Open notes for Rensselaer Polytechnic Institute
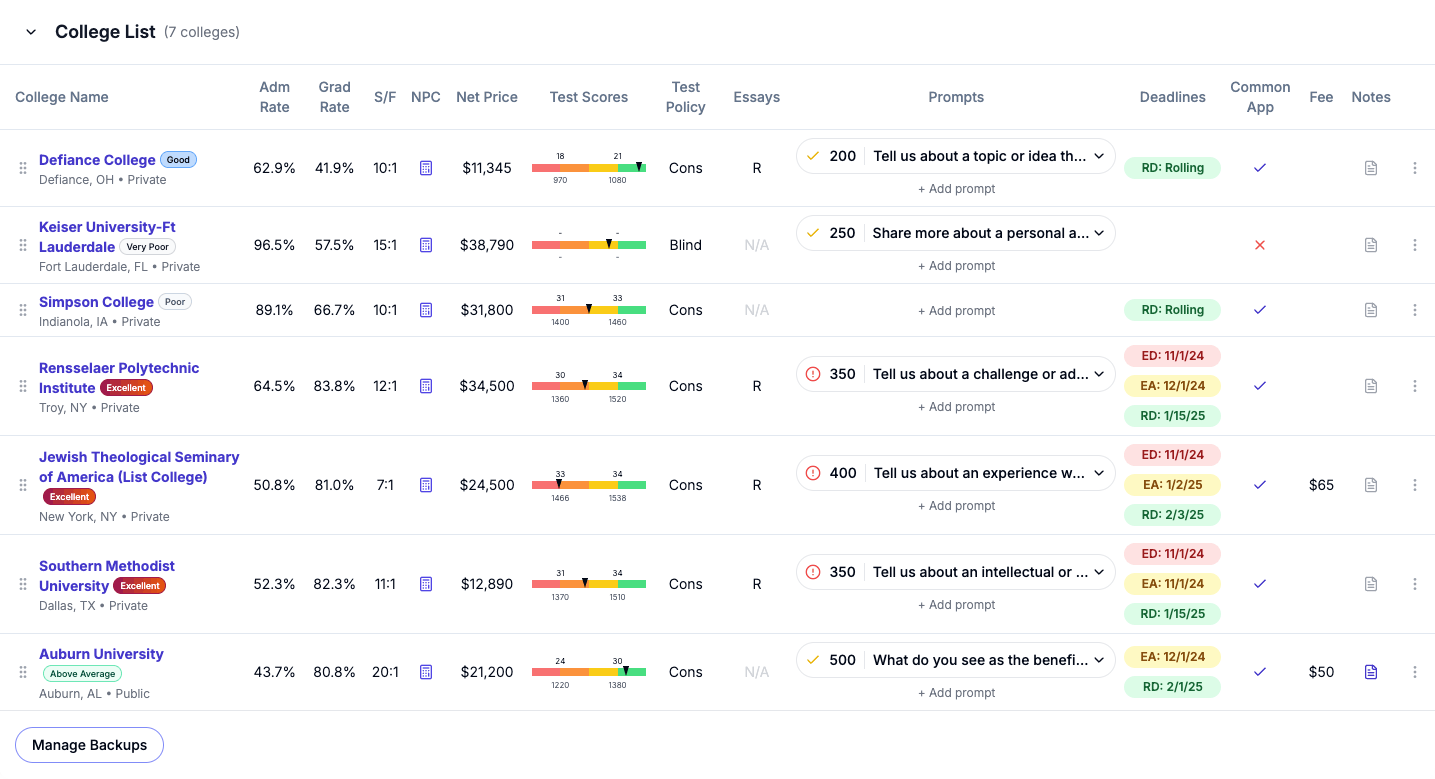1435x779 pixels. click(x=1371, y=386)
